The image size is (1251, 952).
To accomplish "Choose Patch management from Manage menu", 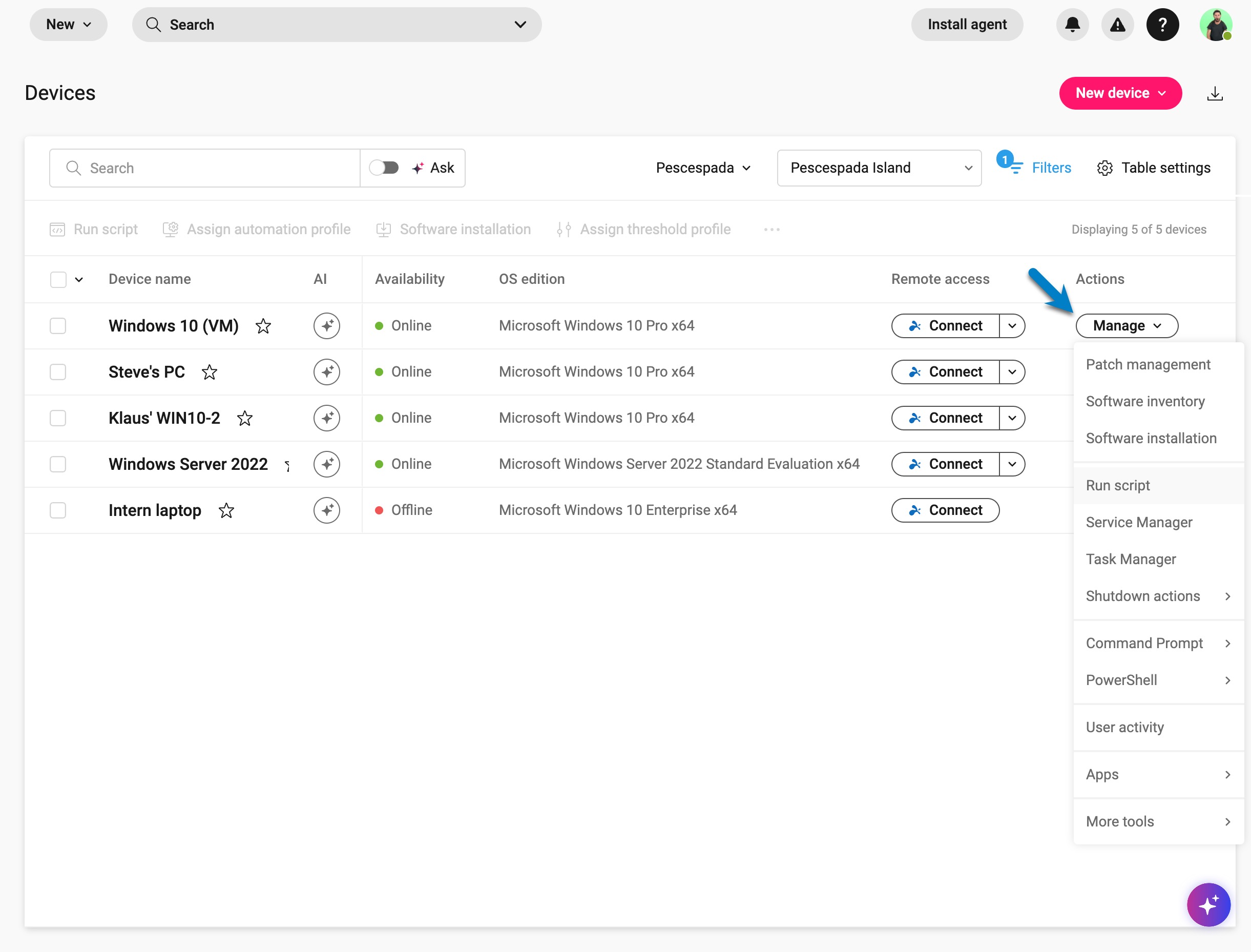I will point(1148,365).
